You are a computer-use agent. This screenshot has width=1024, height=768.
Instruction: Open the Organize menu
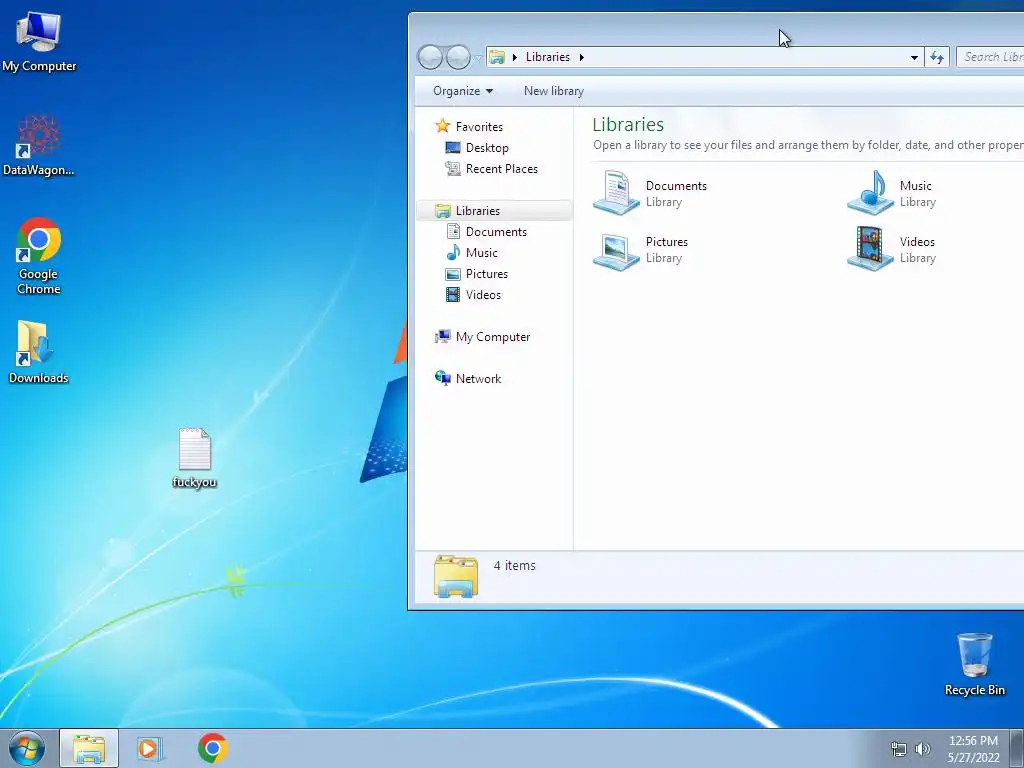(463, 91)
